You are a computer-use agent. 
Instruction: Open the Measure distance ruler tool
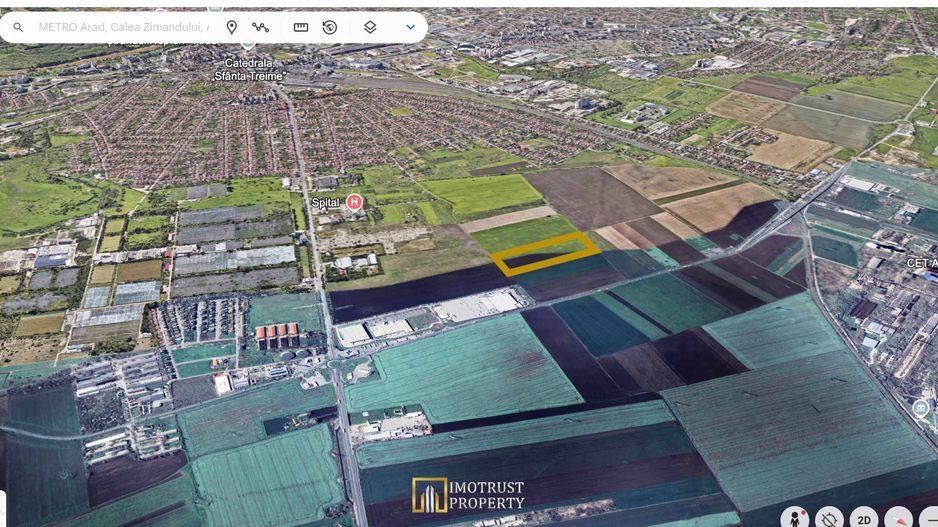[x=301, y=28]
